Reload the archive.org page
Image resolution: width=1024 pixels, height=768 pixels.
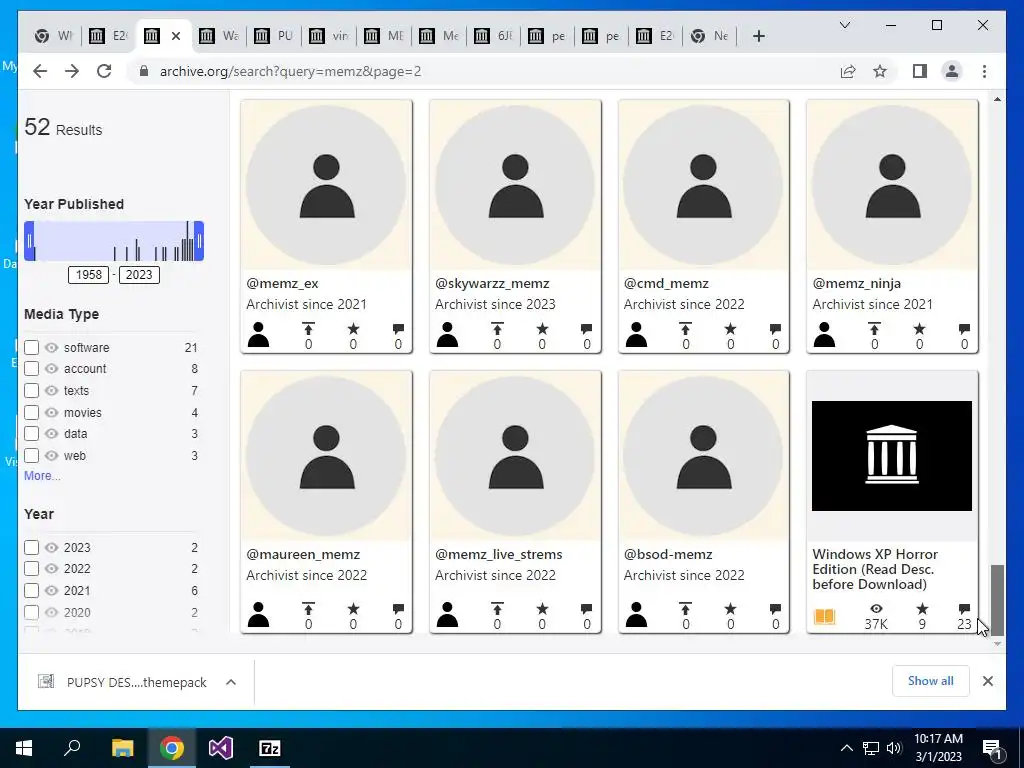click(104, 71)
